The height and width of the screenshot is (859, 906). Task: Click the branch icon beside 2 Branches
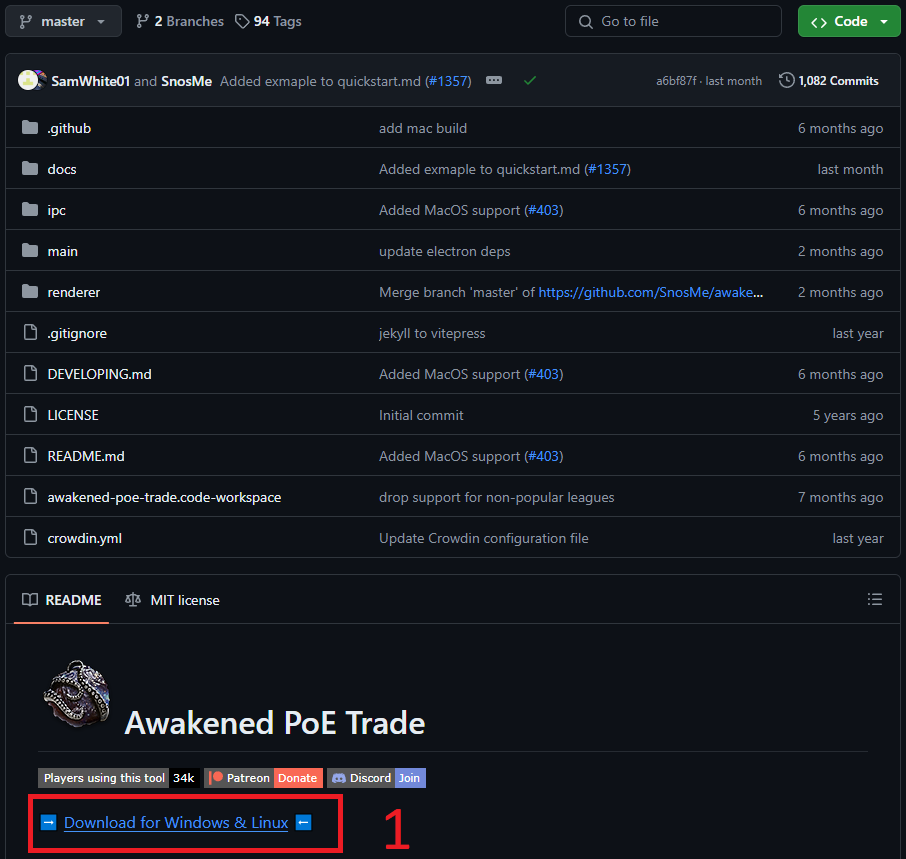click(142, 21)
